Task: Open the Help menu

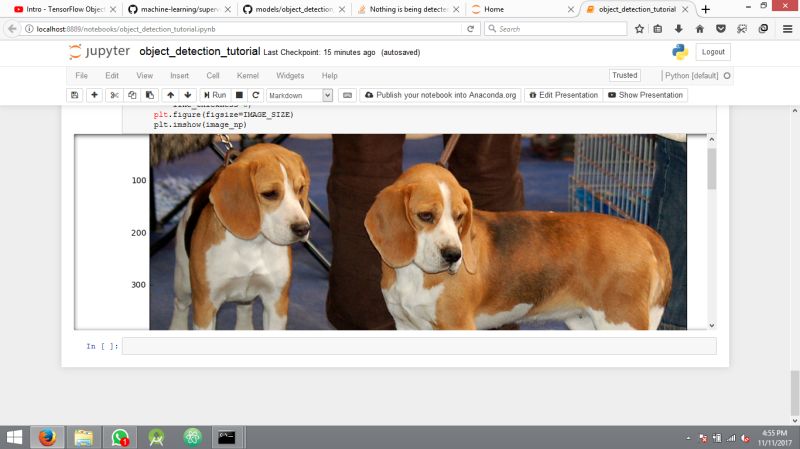Action: (x=330, y=76)
